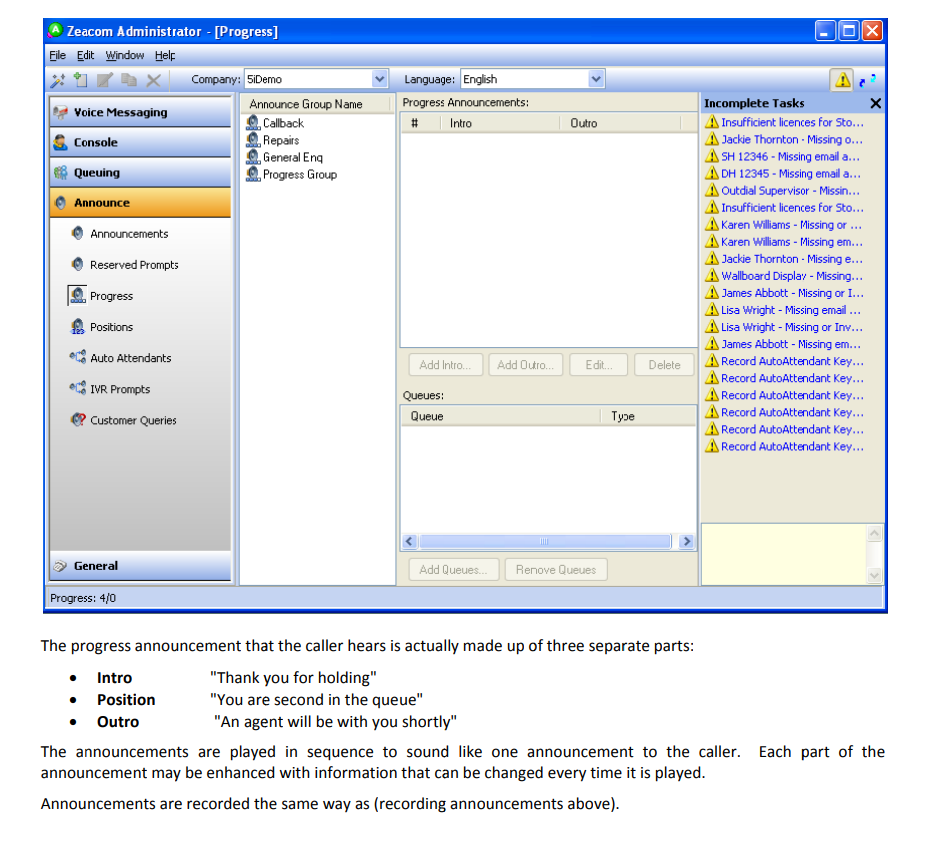Click the Queues scrollbar right arrow
This screenshot has height=849, width=942.
pyautogui.click(x=686, y=541)
